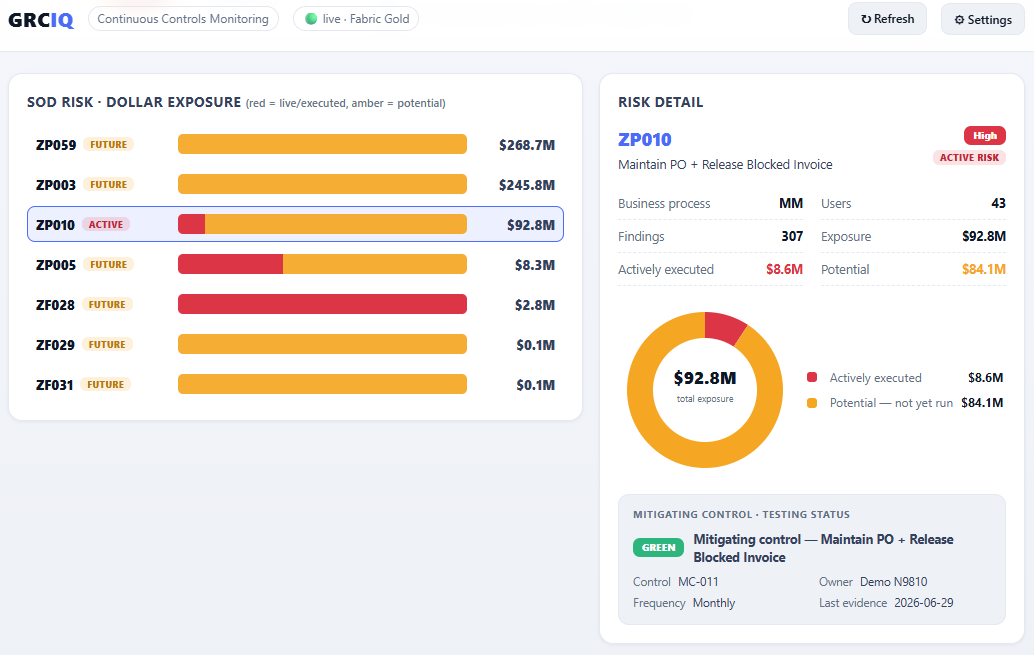
Task: Click the Refresh button
Action: pyautogui.click(x=887, y=19)
